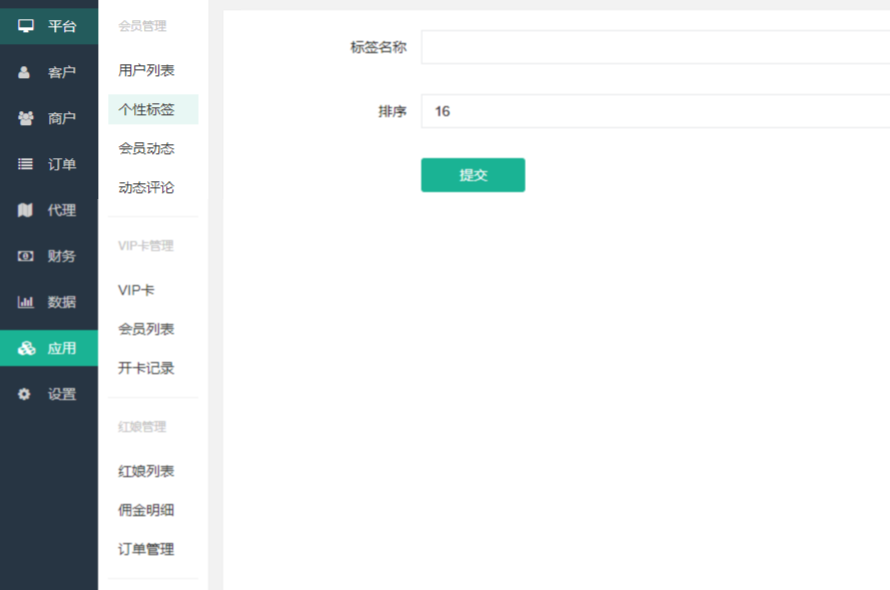The image size is (890, 590).
Task: Click the cubes icon beside 应用
Action: click(x=26, y=348)
